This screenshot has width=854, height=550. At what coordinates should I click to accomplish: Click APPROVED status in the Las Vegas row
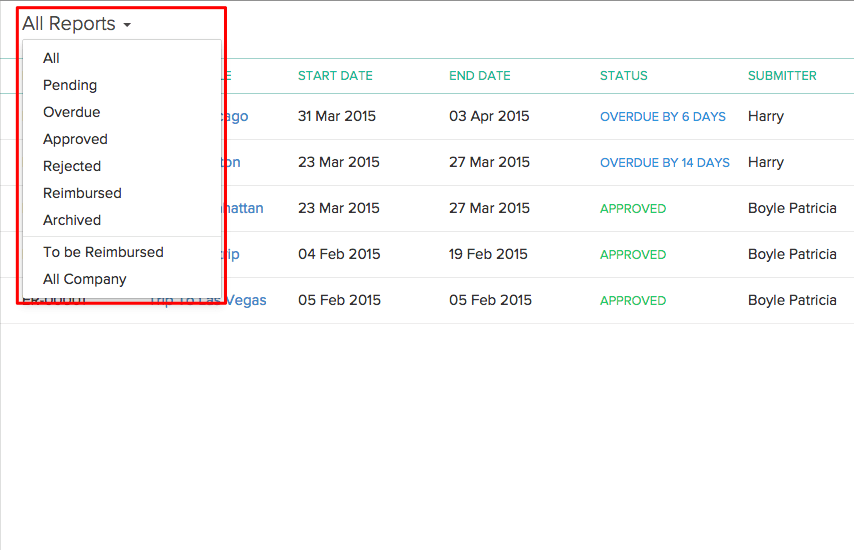click(633, 301)
